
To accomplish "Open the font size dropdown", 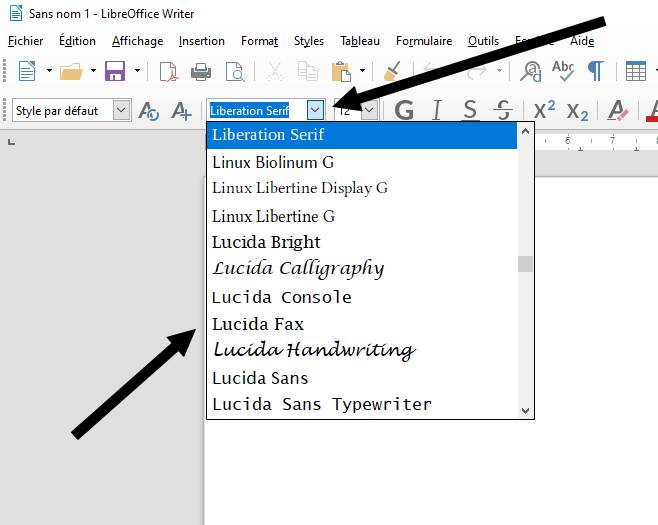I will [x=369, y=110].
